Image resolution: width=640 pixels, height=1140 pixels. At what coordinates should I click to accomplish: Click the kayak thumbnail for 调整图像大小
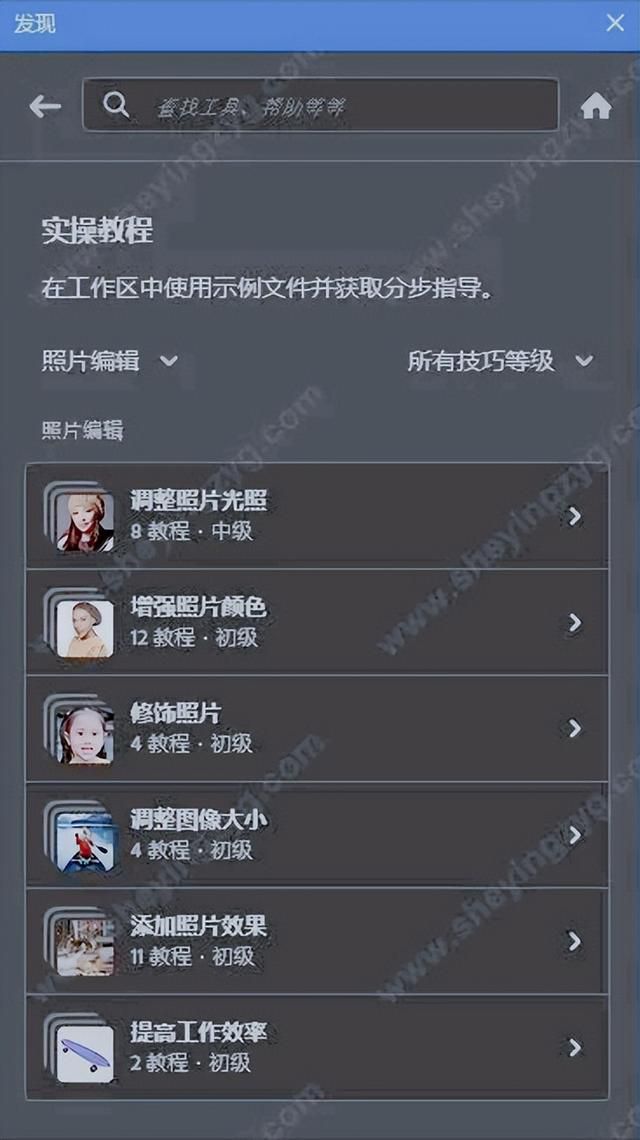[x=85, y=841]
